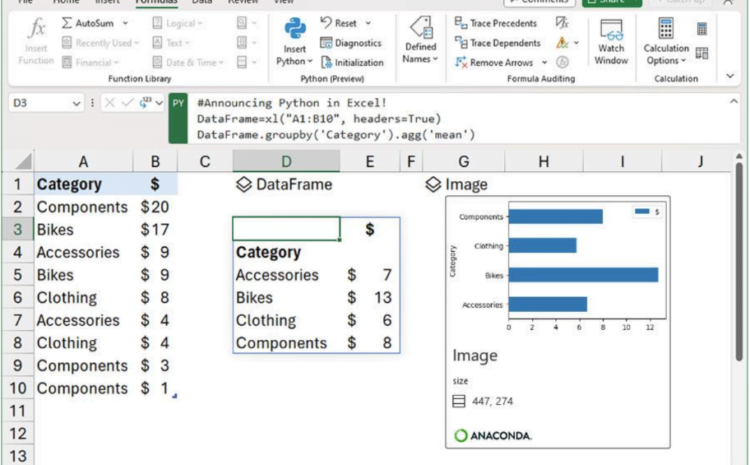
Task: Open the AutoSum dropdown arrow
Action: [x=125, y=23]
